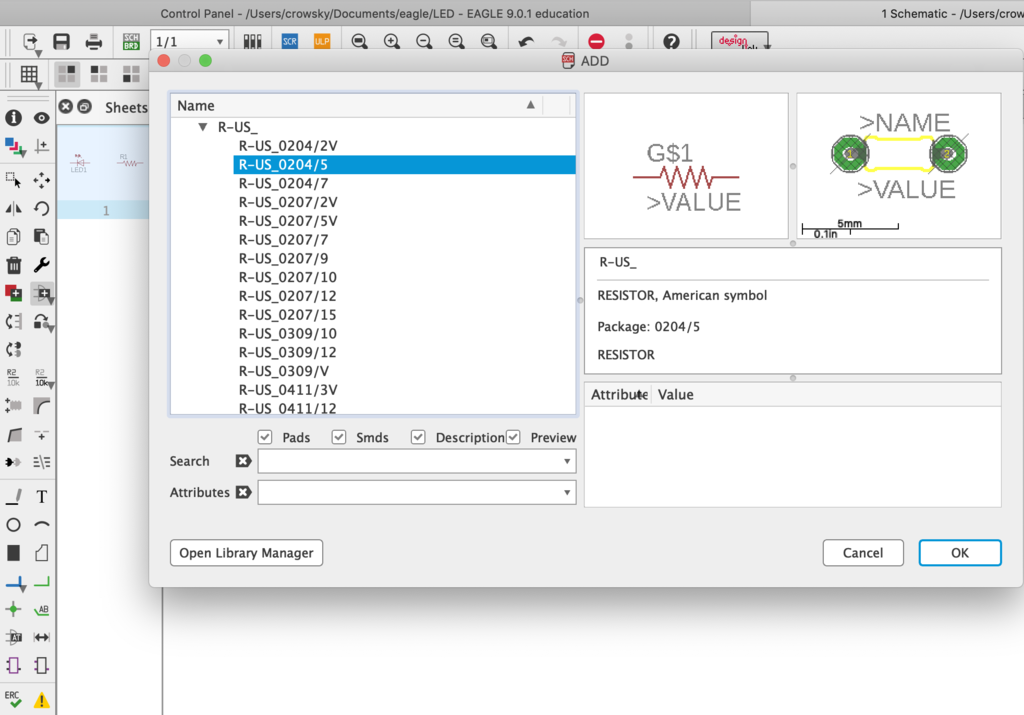This screenshot has width=1024, height=715.
Task: Open the sheet selector 1/1 dropdown
Action: tap(189, 42)
